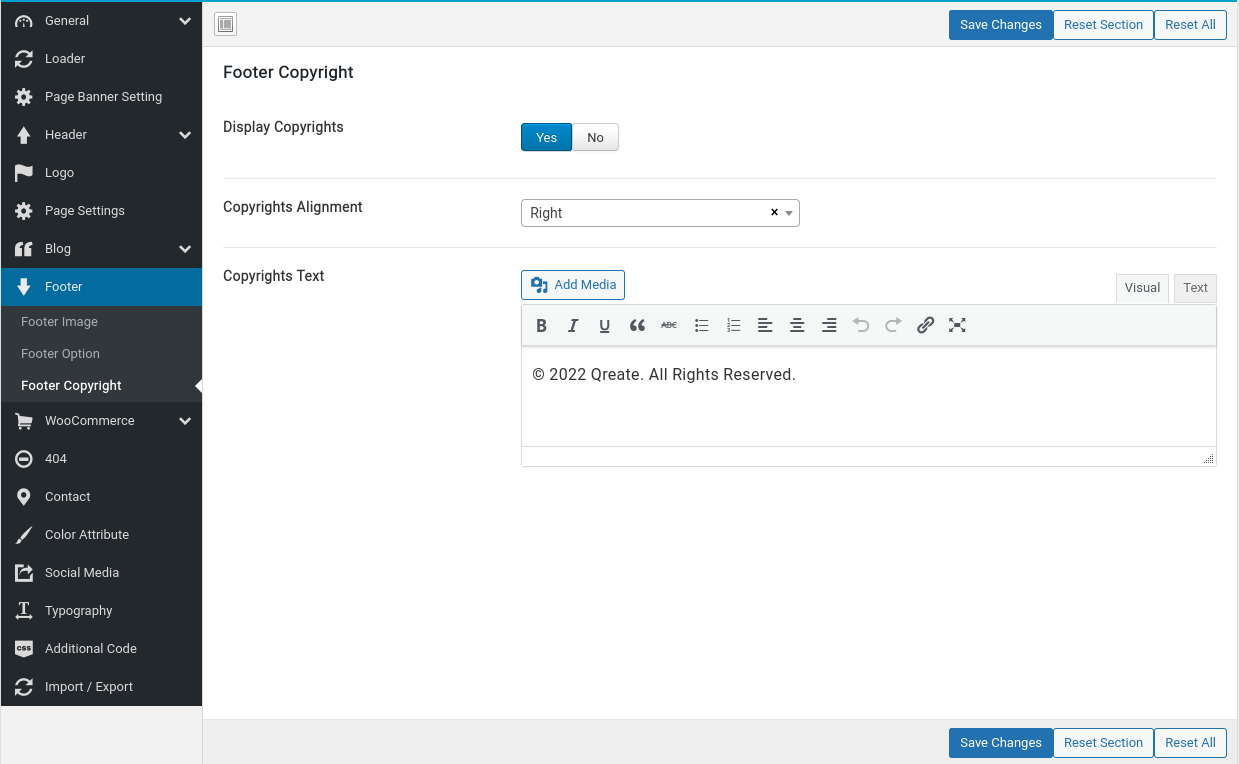Center-align text in the editor

coord(797,325)
